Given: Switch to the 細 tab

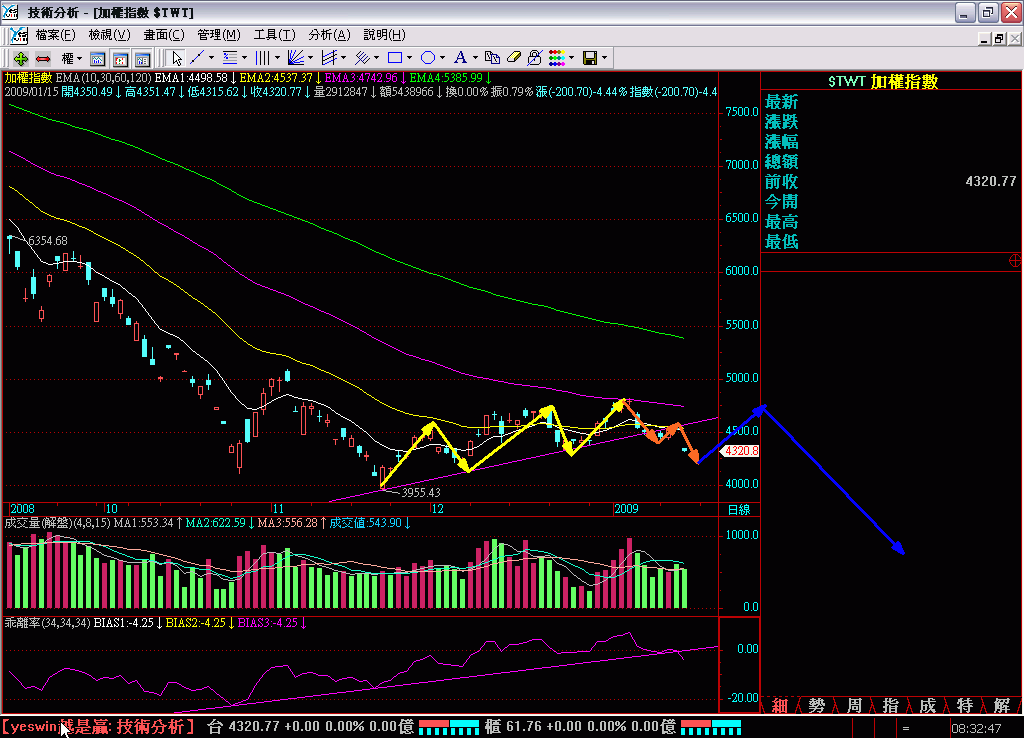Looking at the screenshot, I should [780, 705].
